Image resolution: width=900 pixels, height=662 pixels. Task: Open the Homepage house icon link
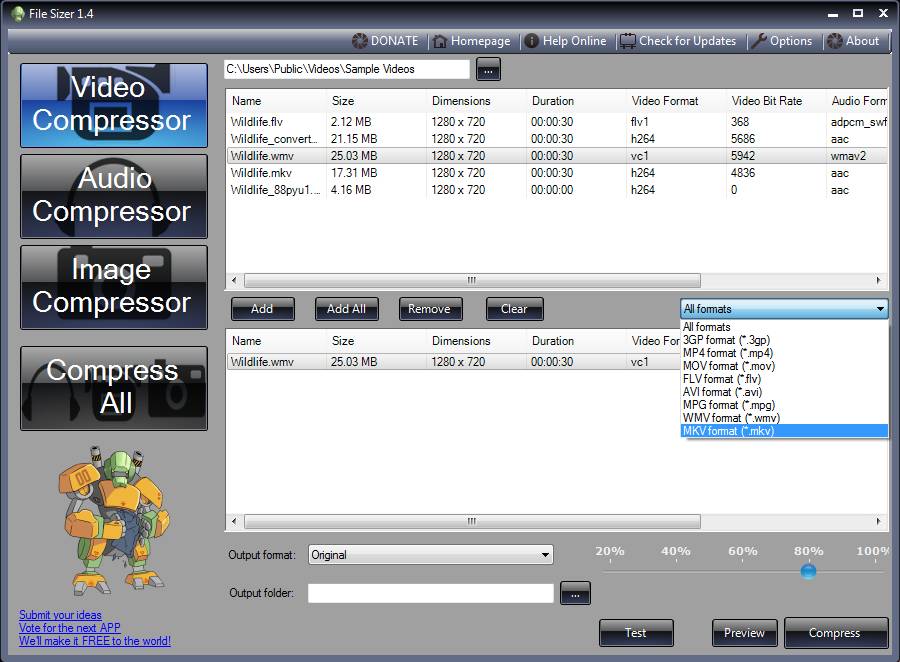click(x=440, y=41)
